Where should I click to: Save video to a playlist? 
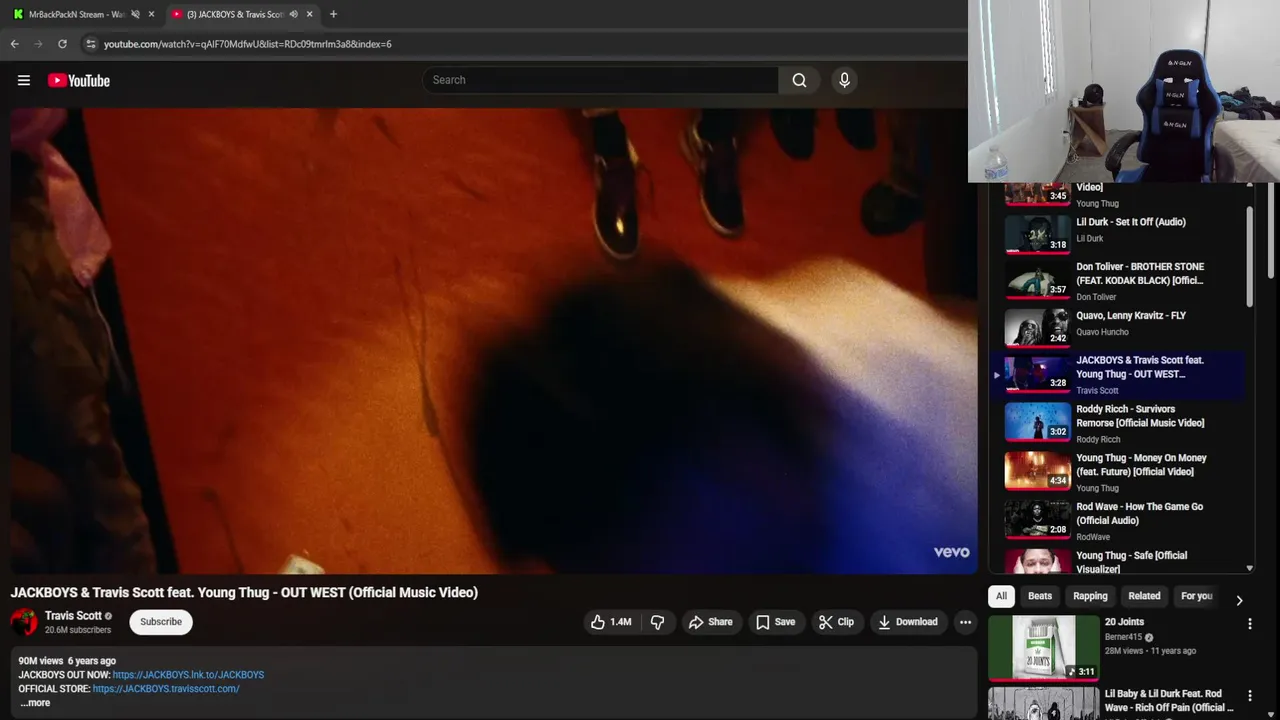coord(775,622)
